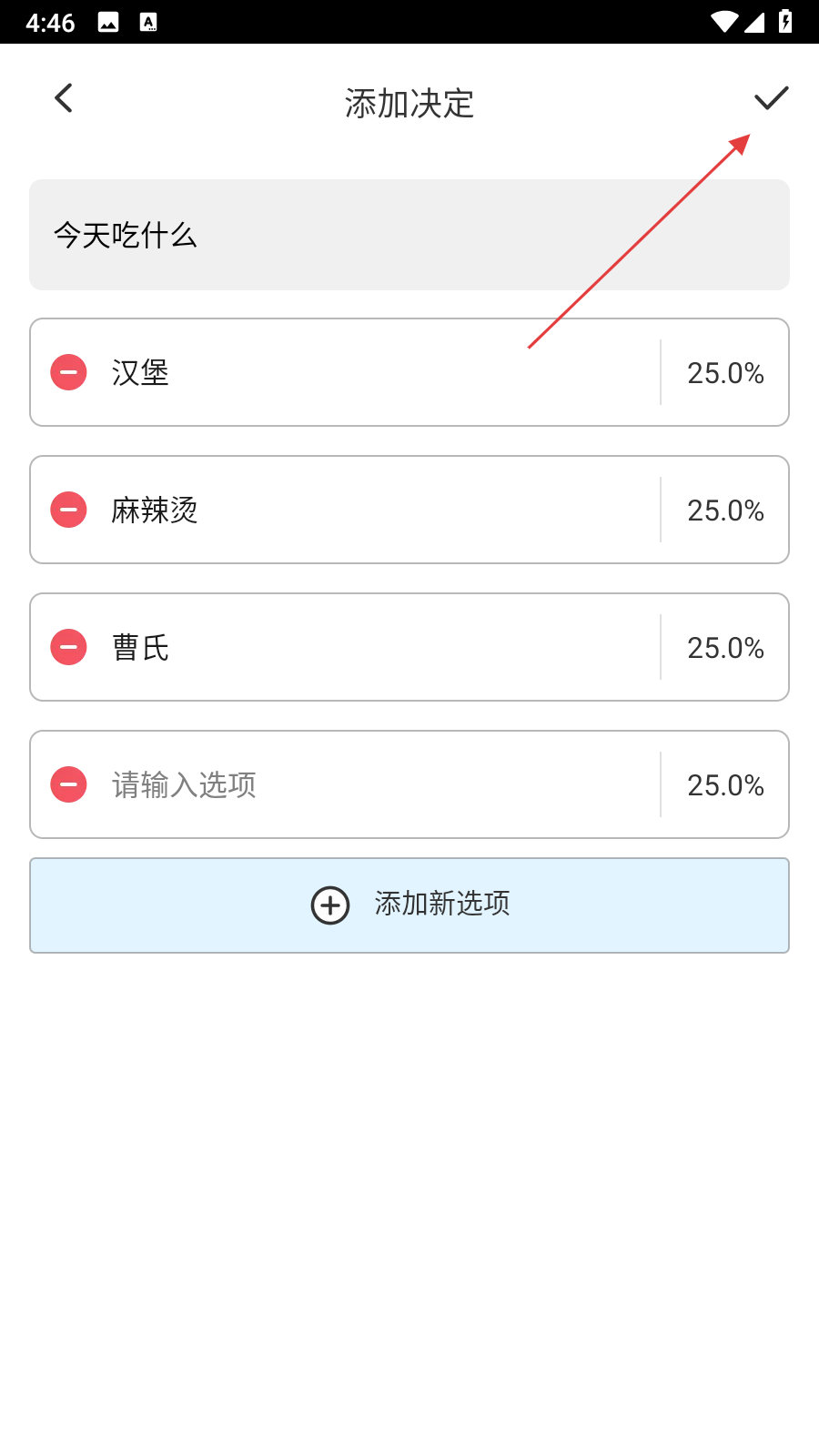Tap the battery status icon
Screen dimensions: 819x1456
[x=785, y=22]
